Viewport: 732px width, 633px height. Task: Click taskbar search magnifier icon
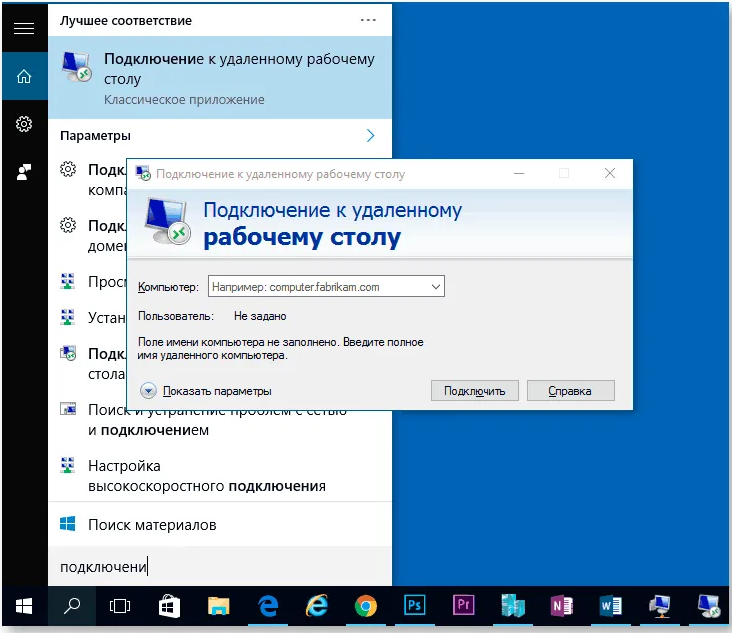pyautogui.click(x=72, y=606)
